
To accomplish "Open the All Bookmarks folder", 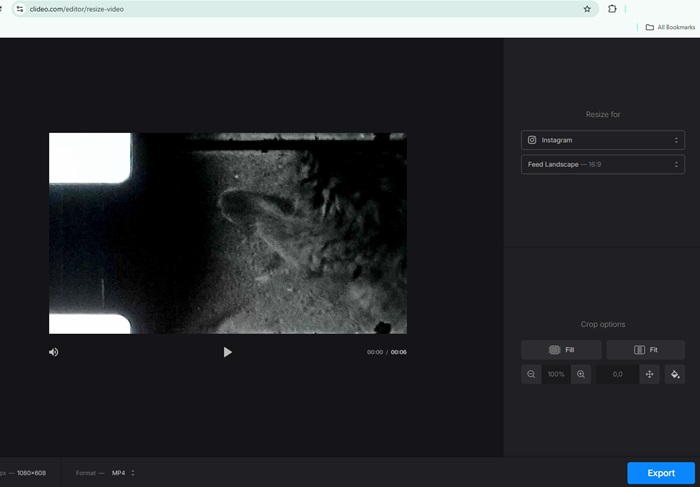I will coord(670,27).
